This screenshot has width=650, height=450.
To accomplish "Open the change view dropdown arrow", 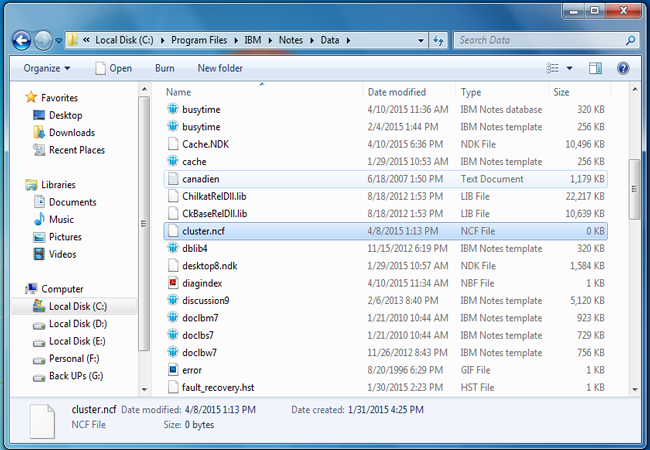I will [569, 68].
